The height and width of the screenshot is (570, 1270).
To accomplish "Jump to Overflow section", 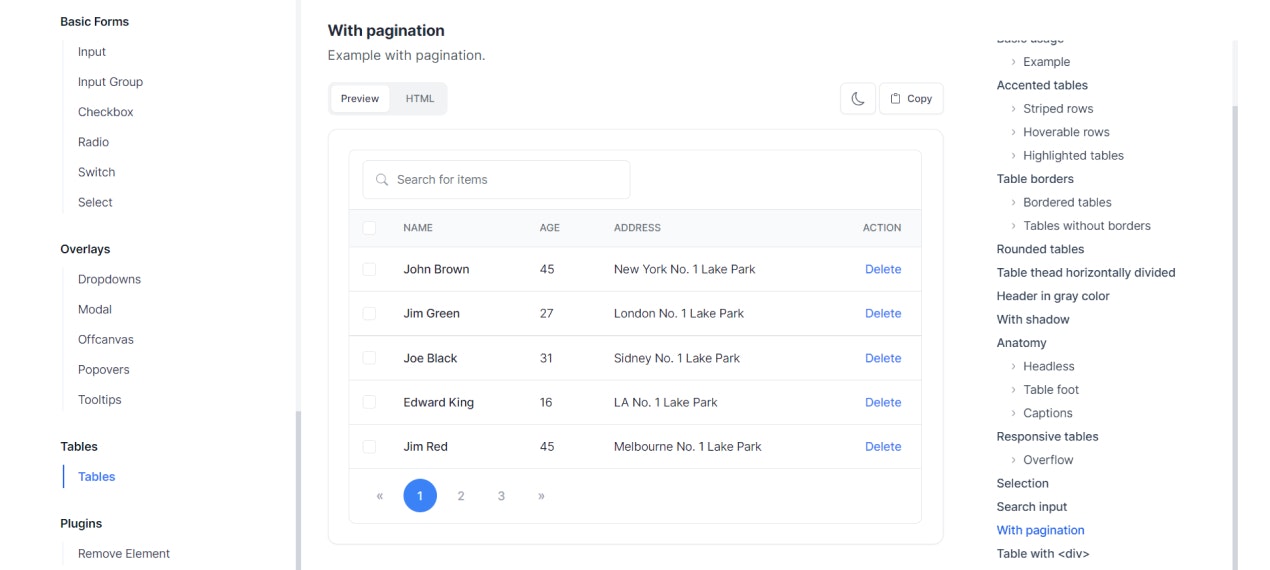I will [x=1048, y=460].
